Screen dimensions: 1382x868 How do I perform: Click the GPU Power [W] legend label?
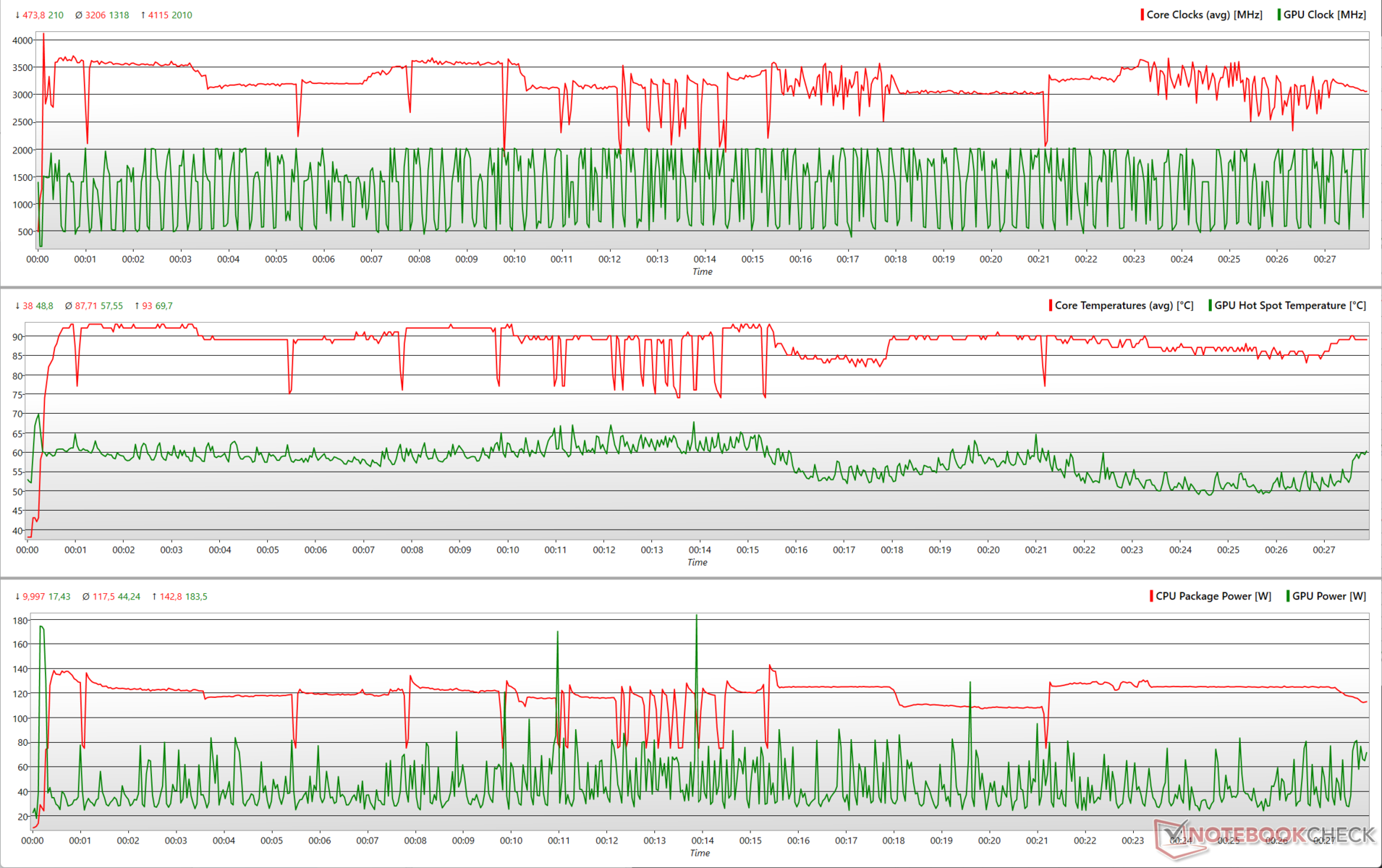tap(1329, 596)
